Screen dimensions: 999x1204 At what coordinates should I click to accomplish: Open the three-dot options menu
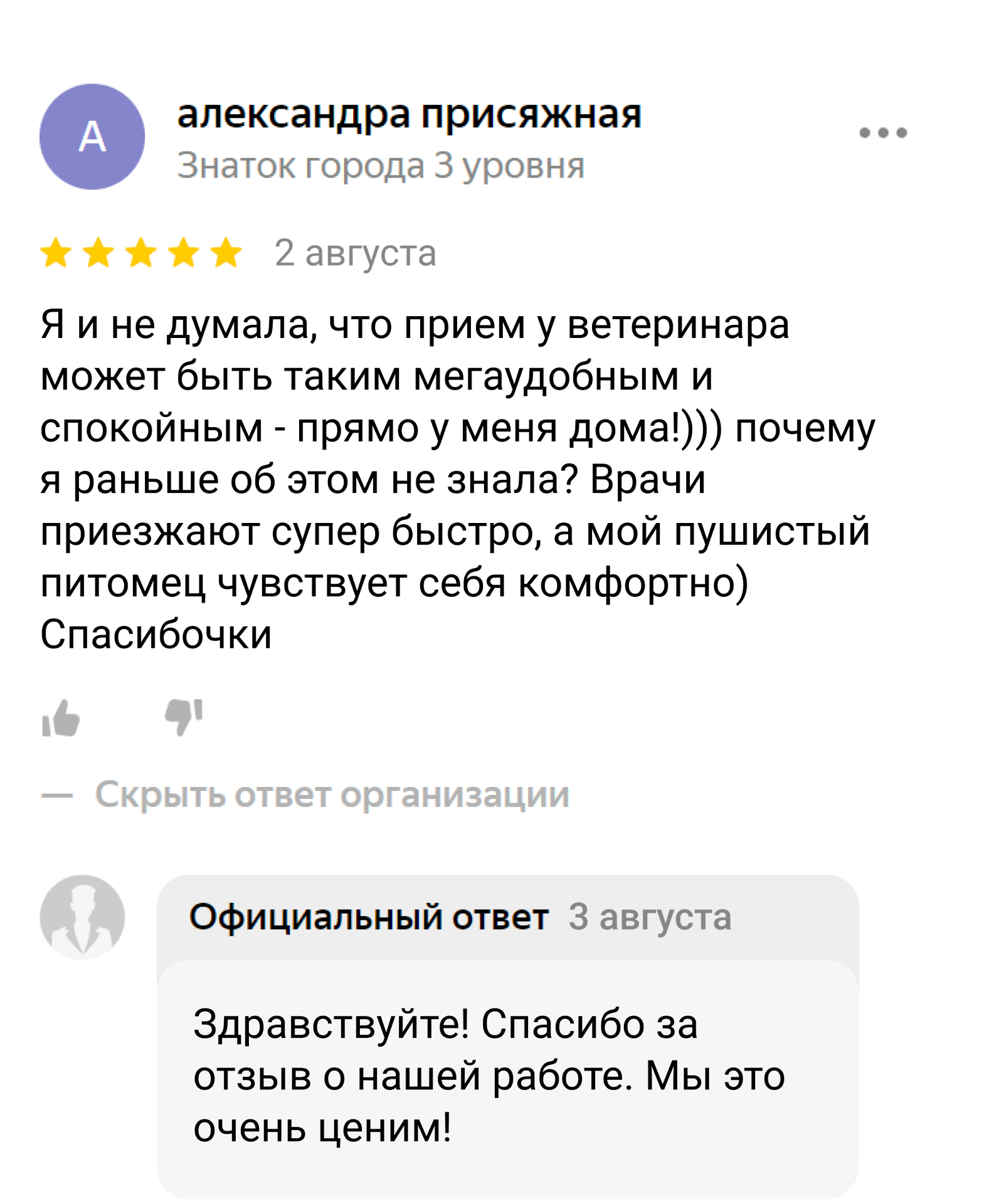883,132
